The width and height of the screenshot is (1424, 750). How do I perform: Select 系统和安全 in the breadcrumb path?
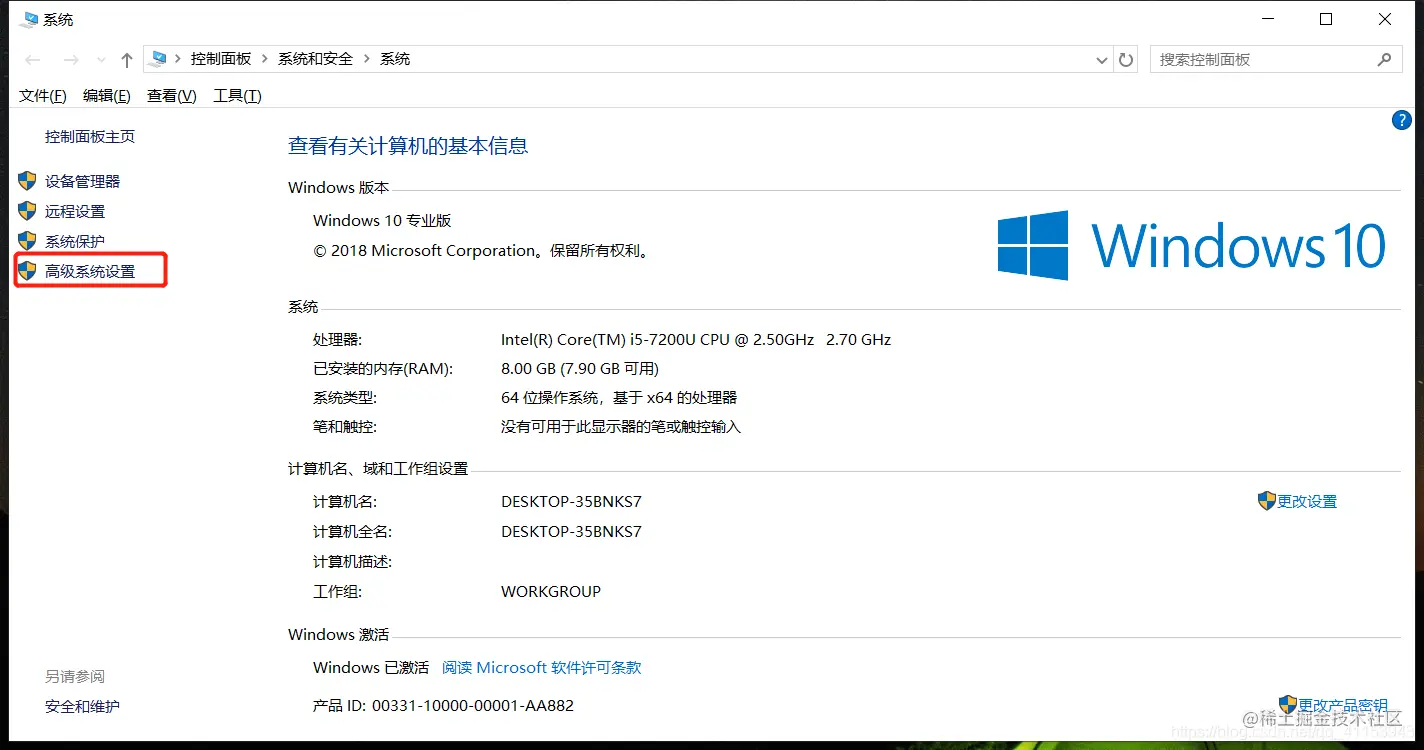click(x=316, y=59)
